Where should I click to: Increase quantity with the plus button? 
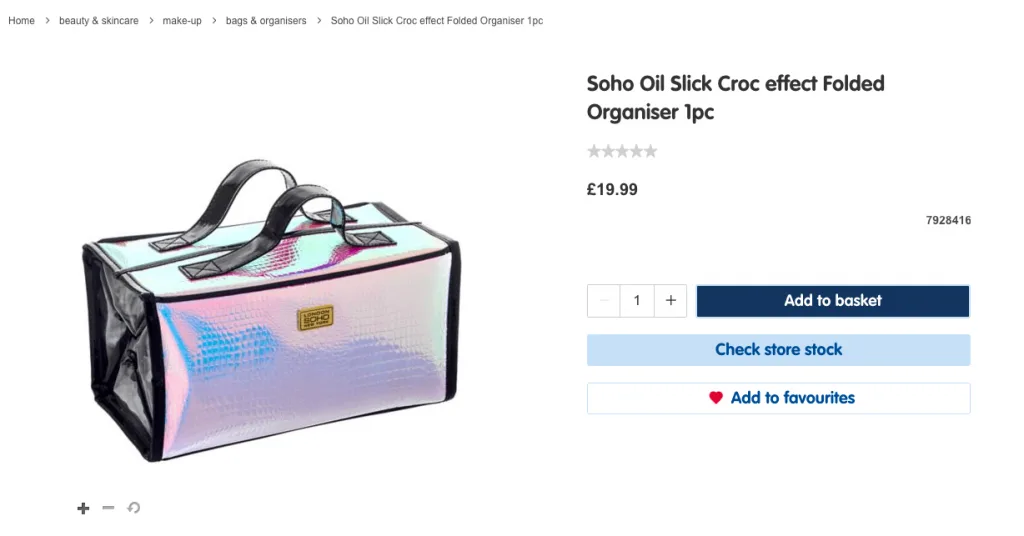(671, 301)
